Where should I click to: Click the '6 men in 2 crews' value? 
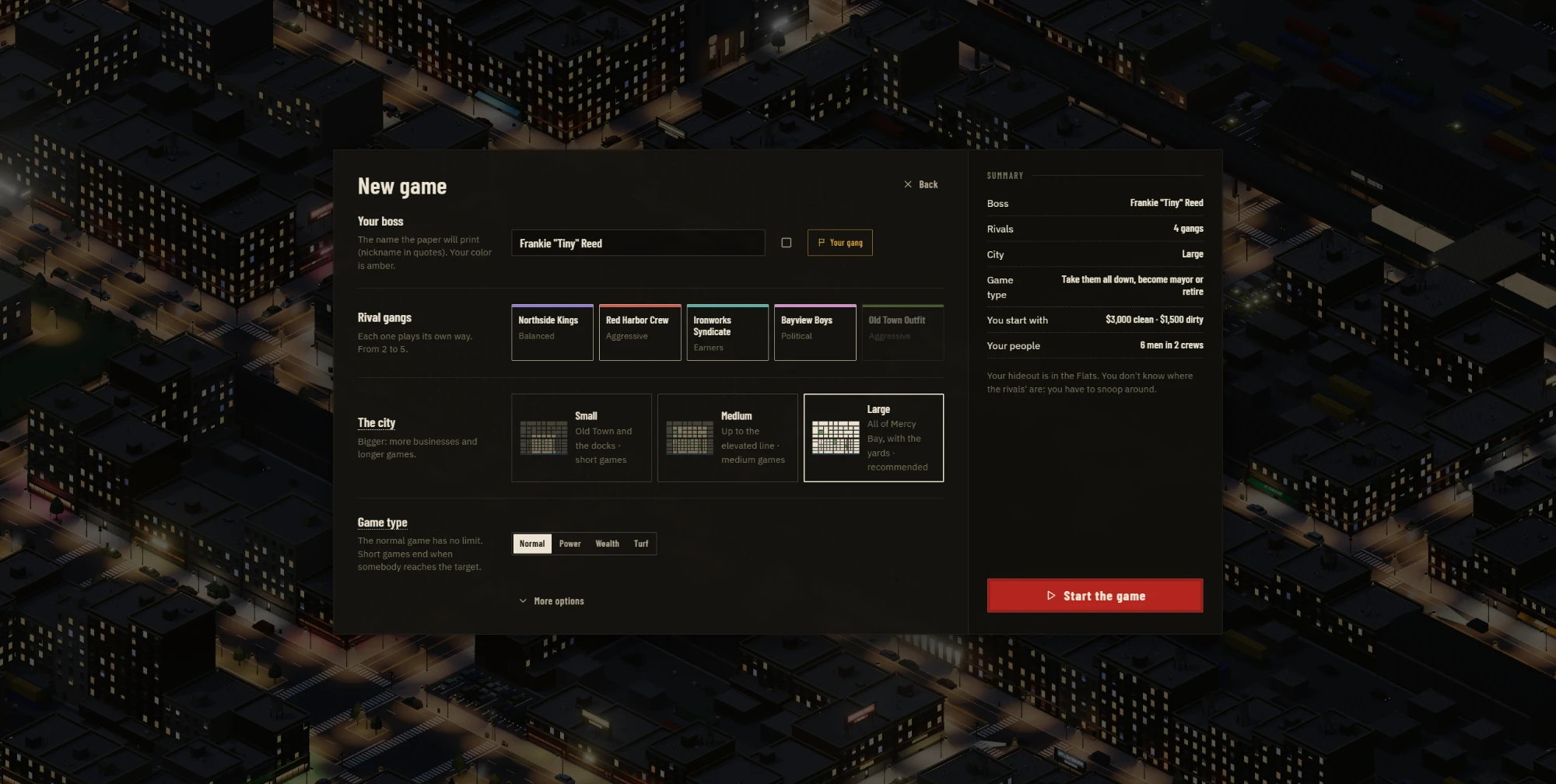1172,345
